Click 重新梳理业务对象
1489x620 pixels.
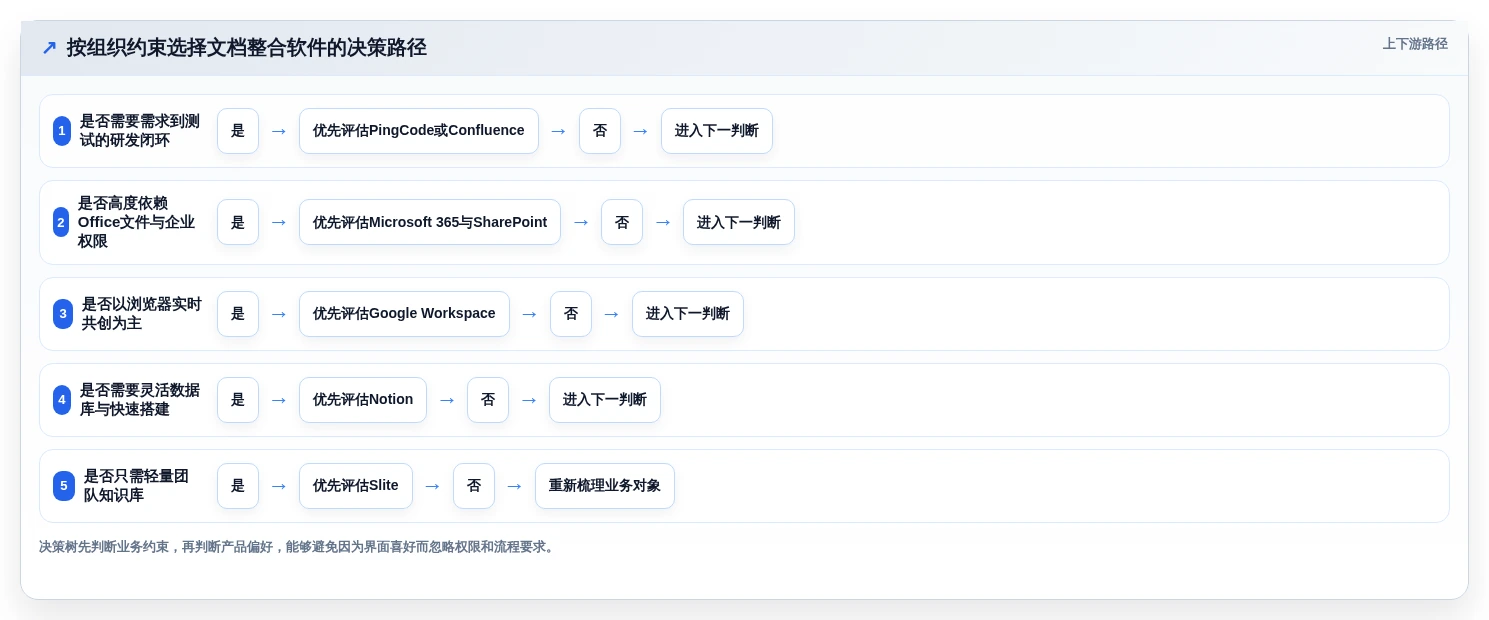(x=605, y=486)
